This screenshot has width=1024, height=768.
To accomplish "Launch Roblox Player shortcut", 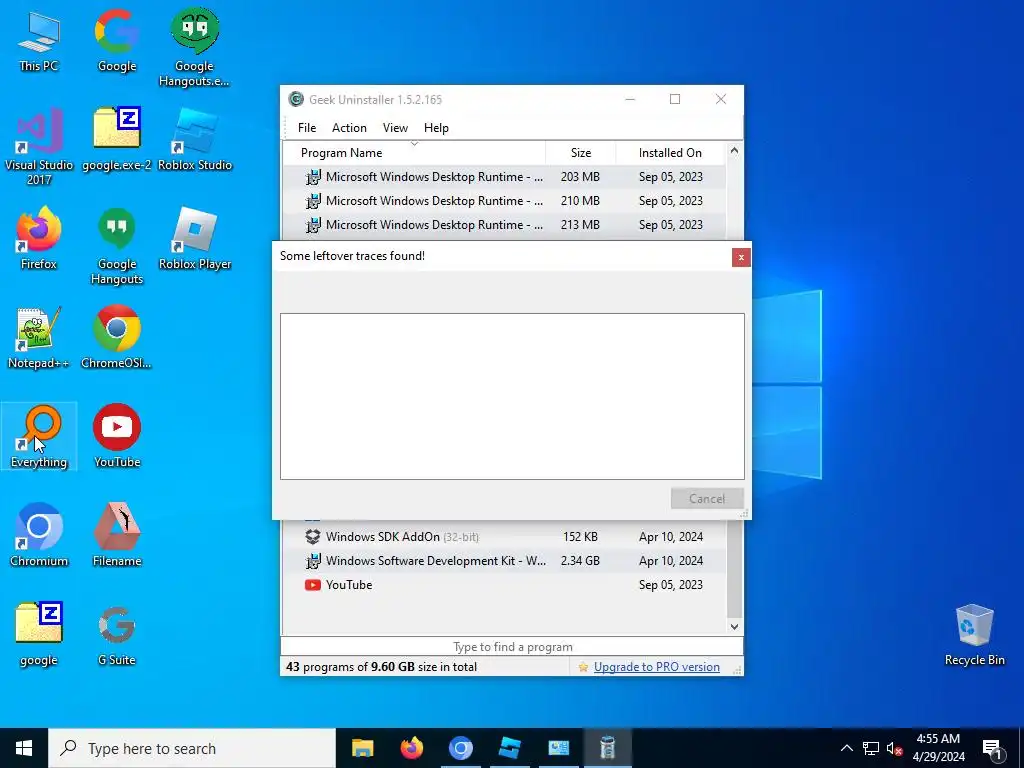I will (x=195, y=238).
